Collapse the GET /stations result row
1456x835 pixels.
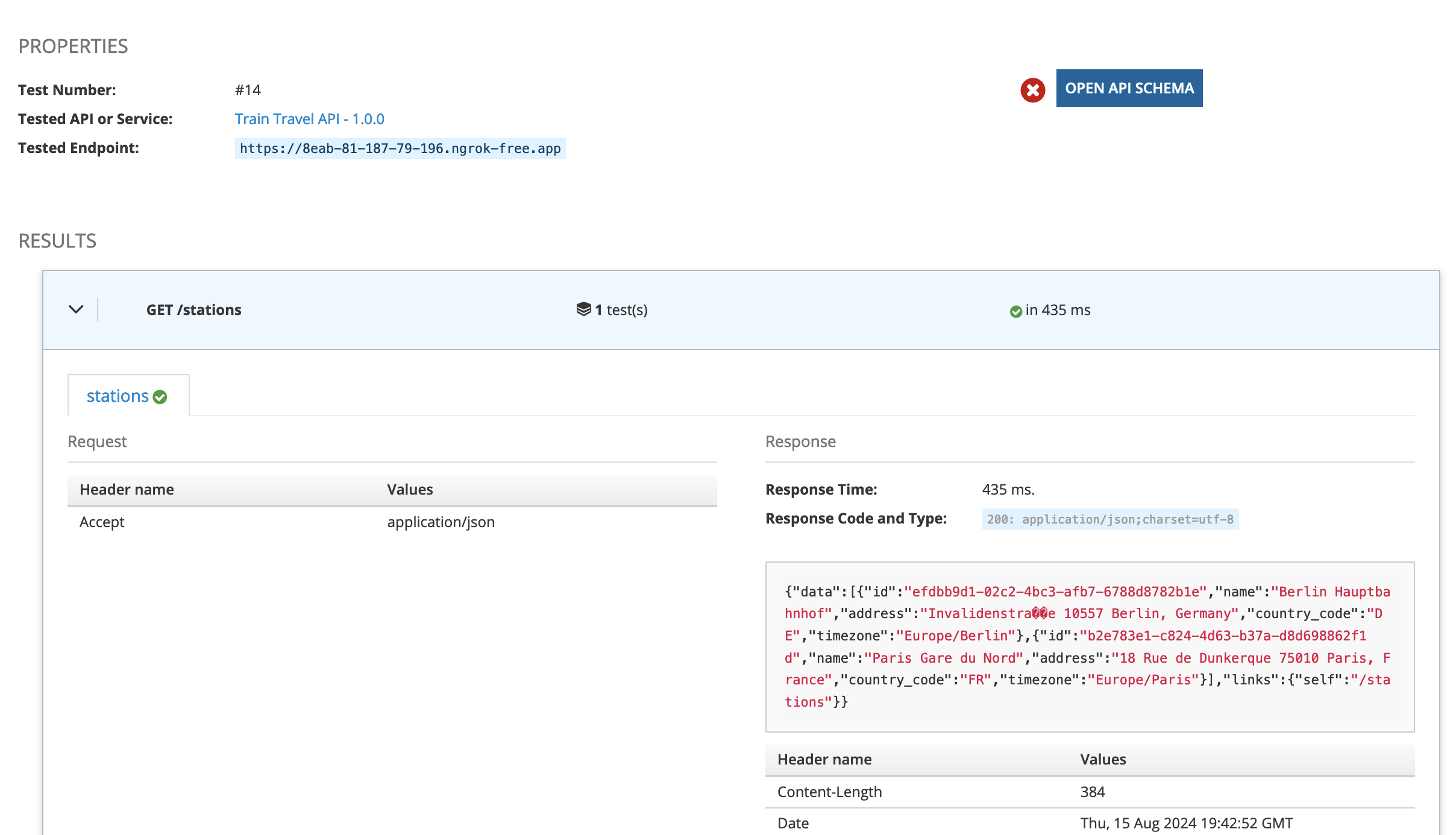[x=76, y=310]
